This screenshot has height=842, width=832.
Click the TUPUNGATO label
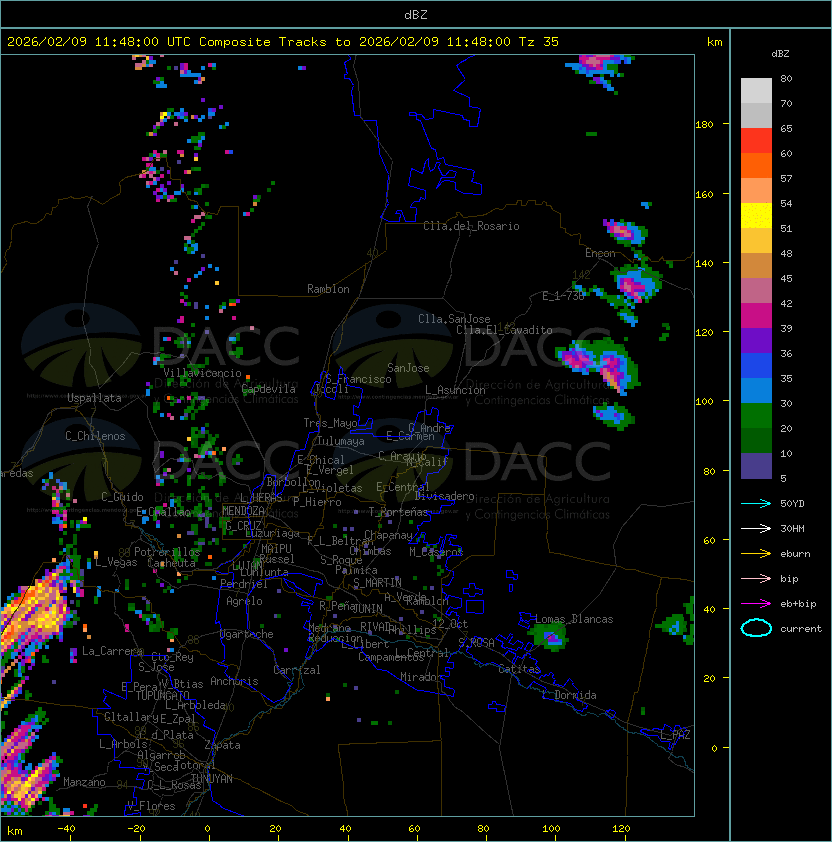point(162,695)
